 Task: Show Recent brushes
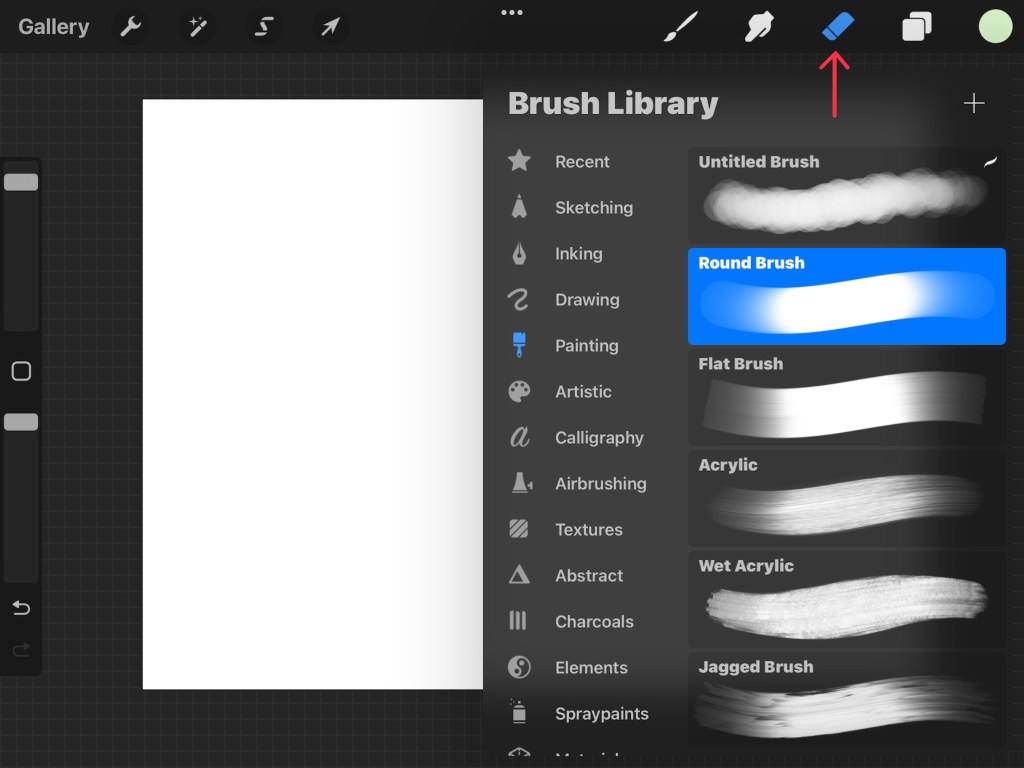click(x=582, y=162)
